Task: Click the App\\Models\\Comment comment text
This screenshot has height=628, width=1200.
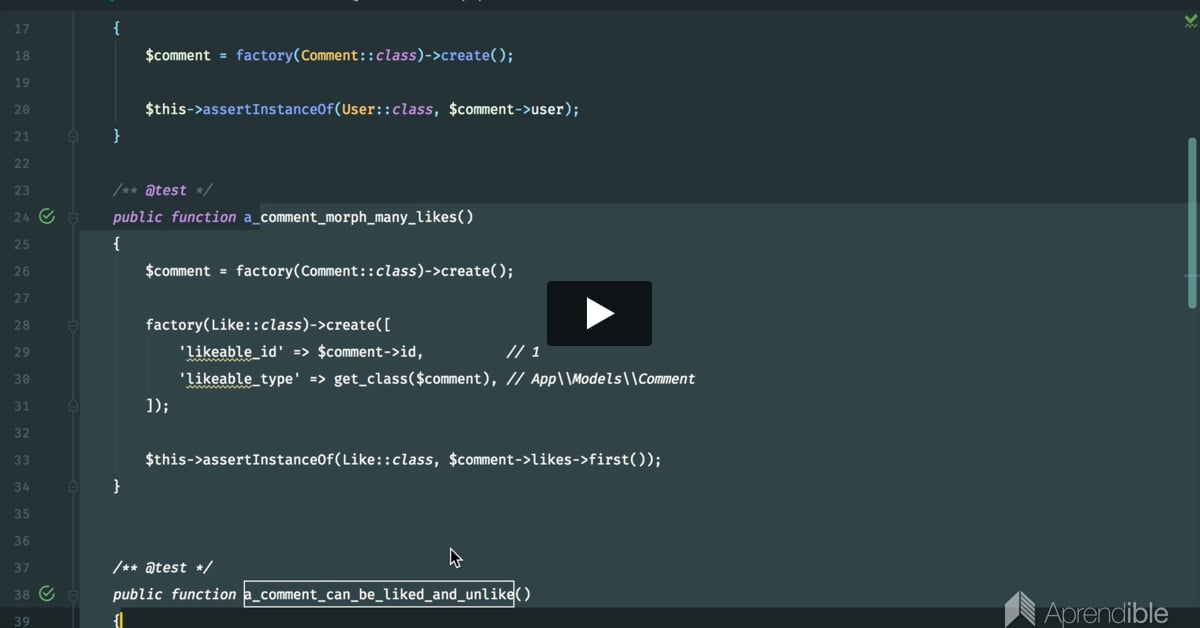Action: click(613, 379)
